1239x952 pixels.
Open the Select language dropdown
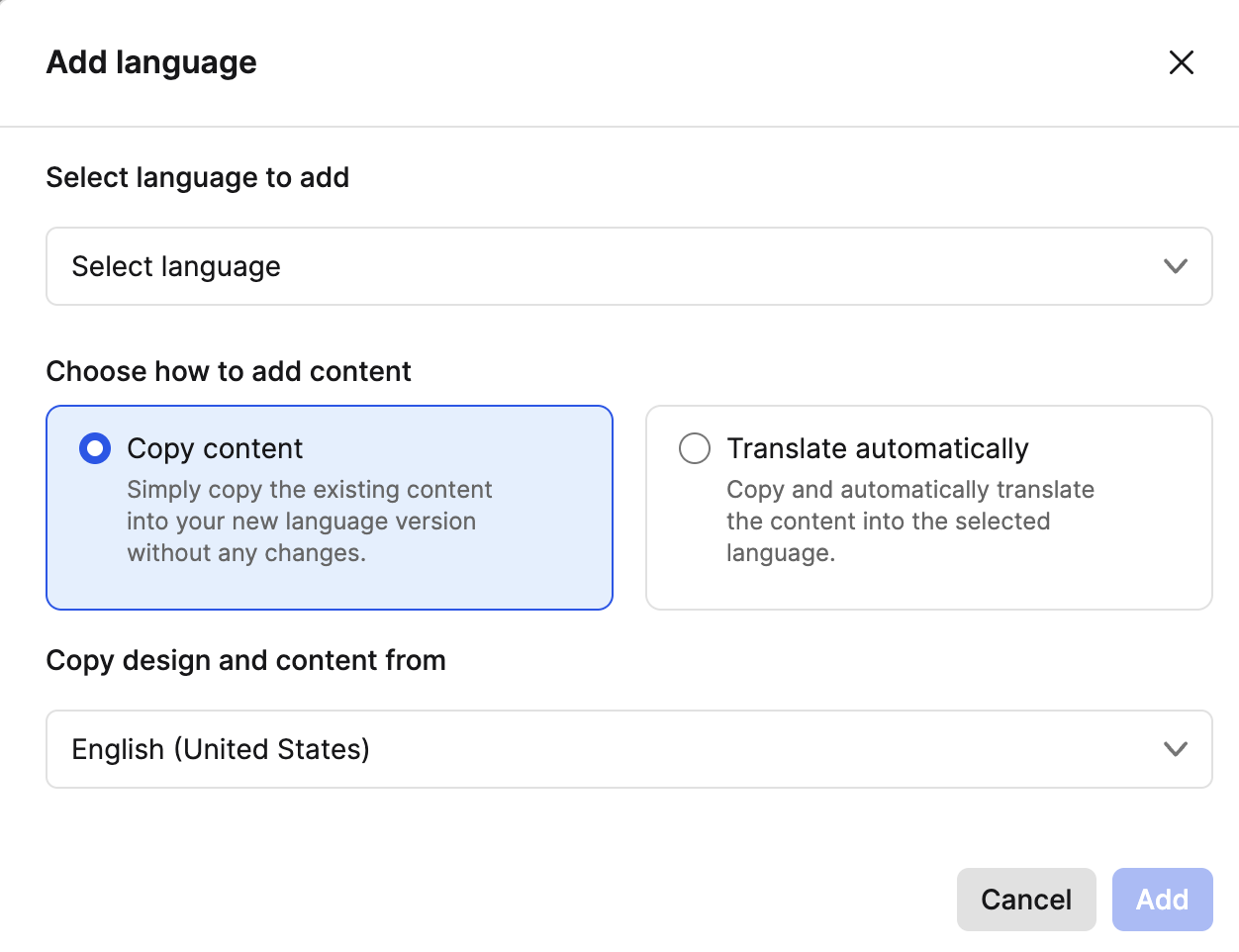629,266
